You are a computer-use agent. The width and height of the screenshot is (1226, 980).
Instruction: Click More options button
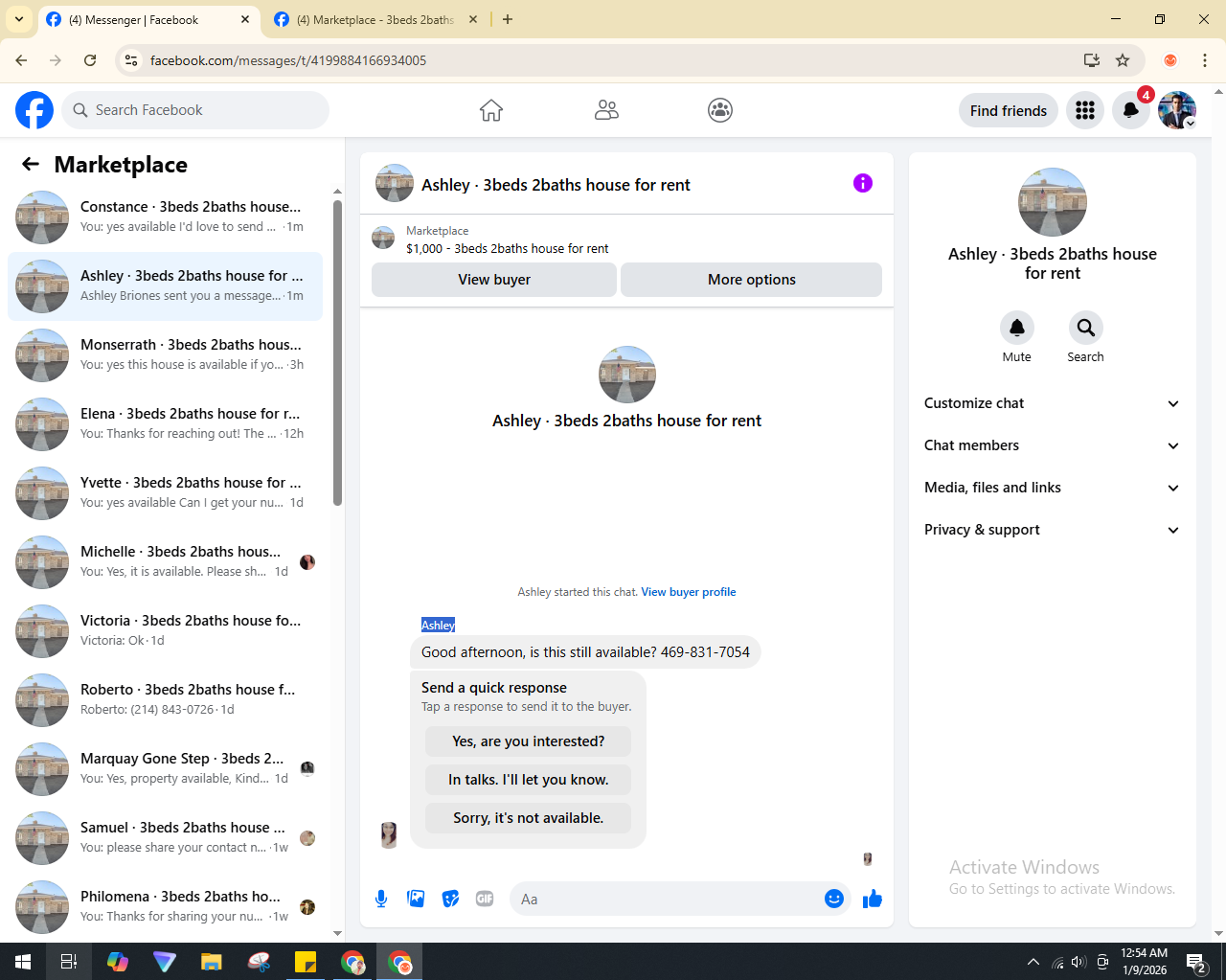[x=752, y=280]
